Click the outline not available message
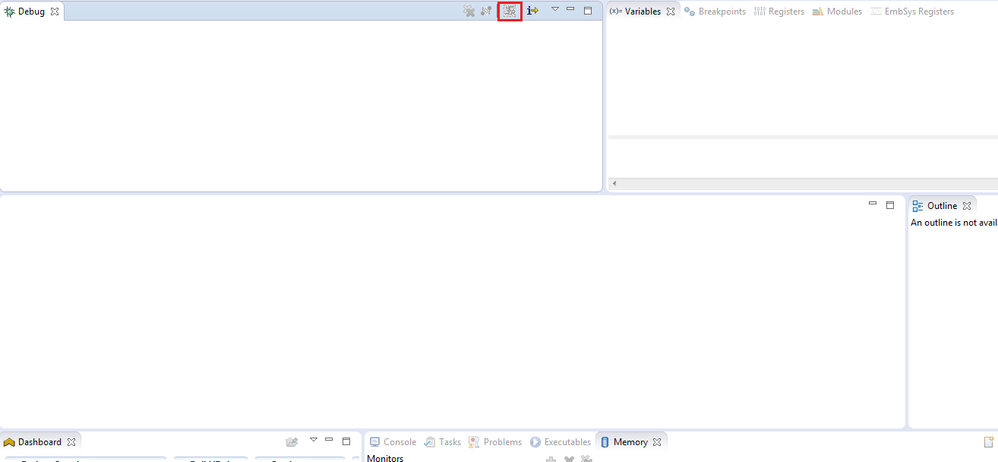Viewport: 998px width, 462px height. point(954,223)
